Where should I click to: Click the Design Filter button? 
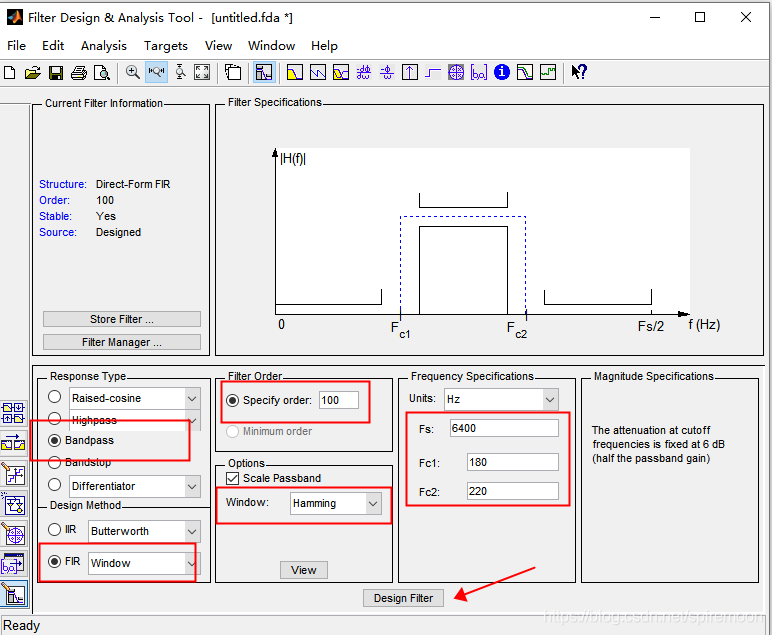[x=403, y=598]
